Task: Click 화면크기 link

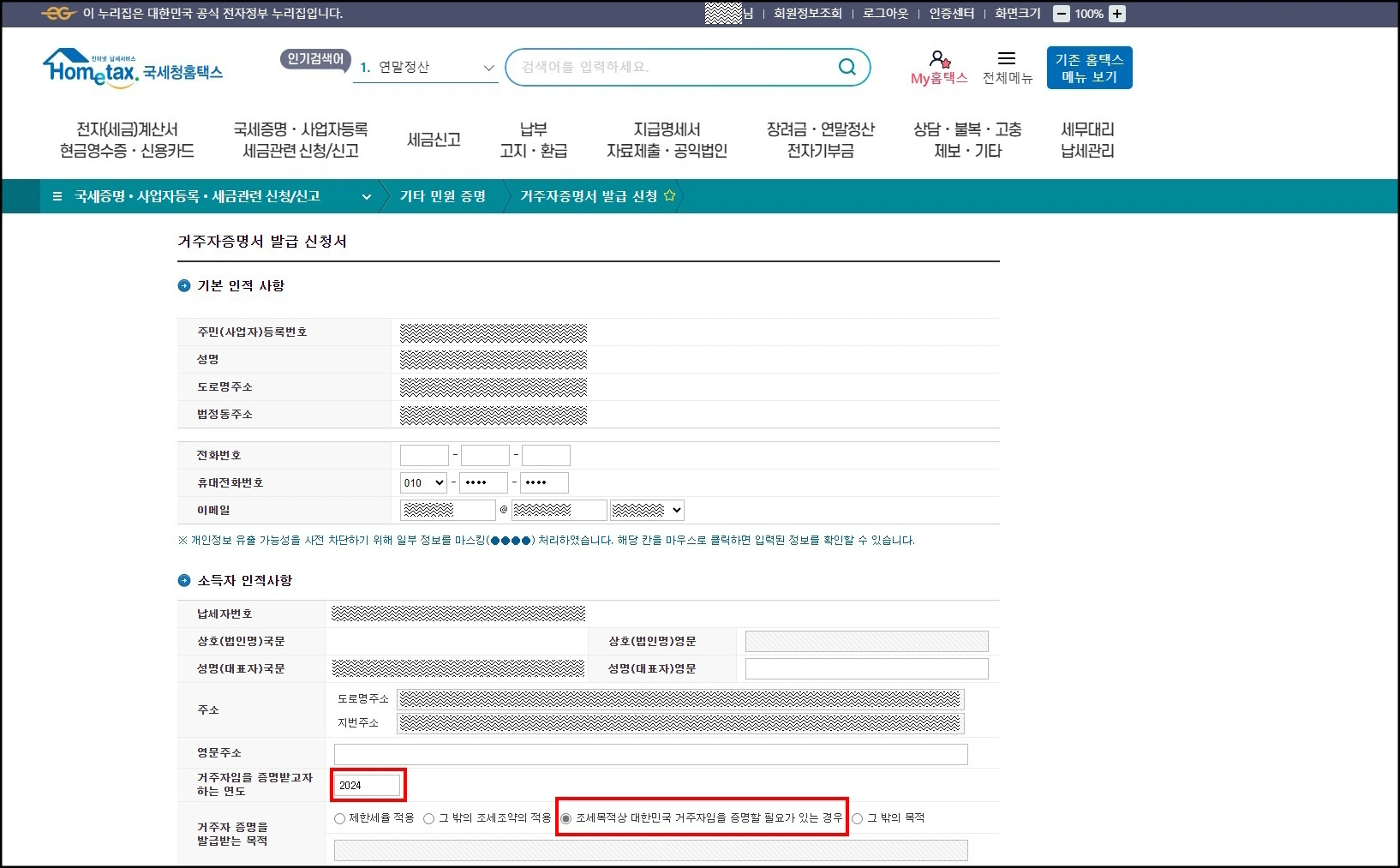Action: click(1017, 14)
